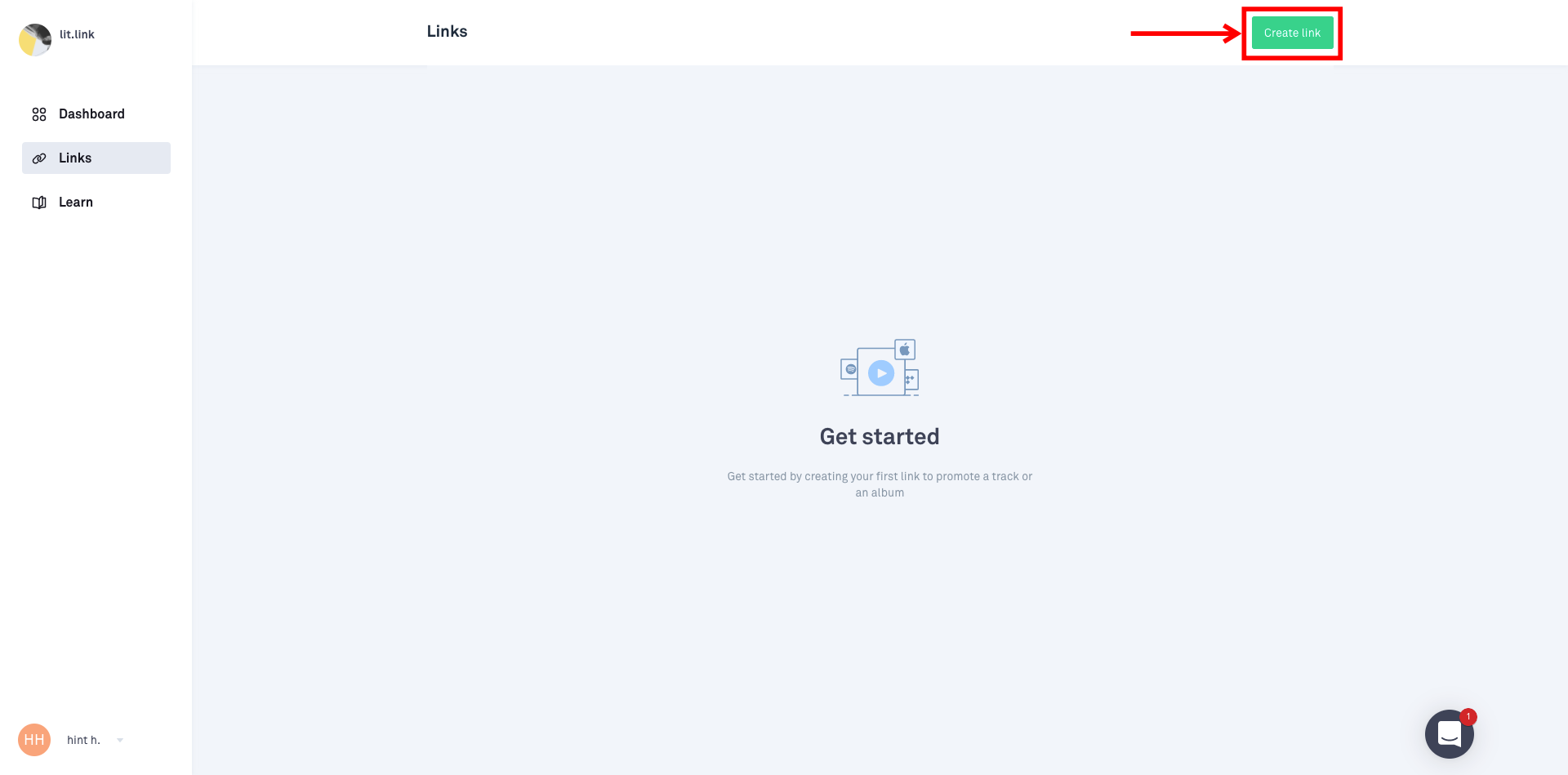Click the Dashboard grid icon
Image resolution: width=1568 pixels, height=775 pixels.
(x=39, y=114)
